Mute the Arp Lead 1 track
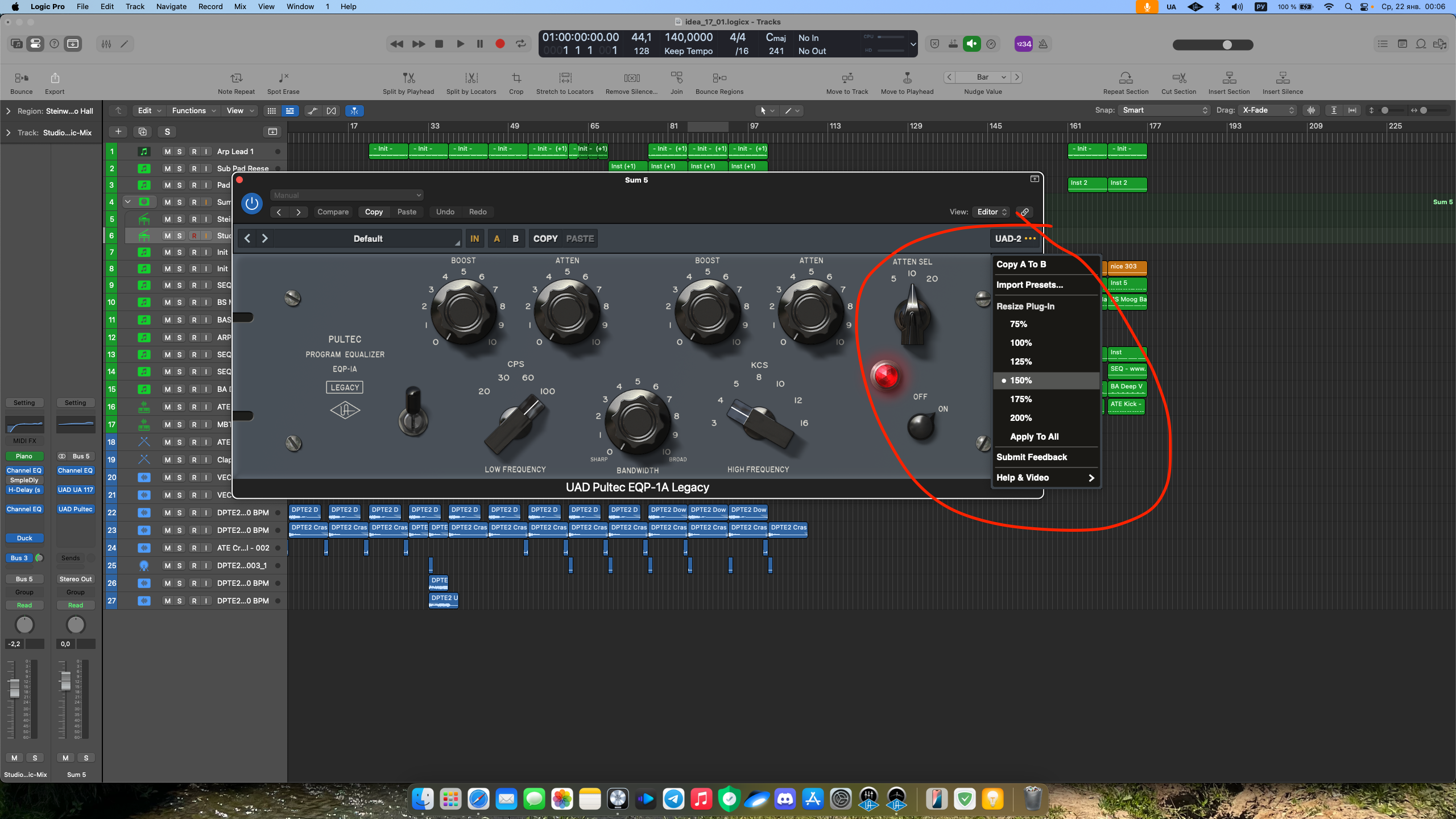Screen dimensions: 1456x819 pos(167,152)
